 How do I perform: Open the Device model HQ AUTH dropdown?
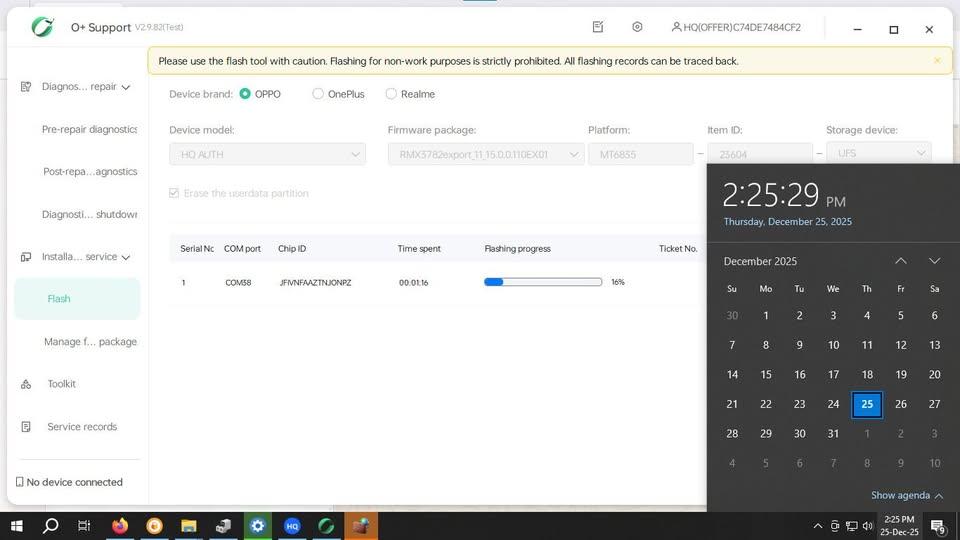click(268, 154)
